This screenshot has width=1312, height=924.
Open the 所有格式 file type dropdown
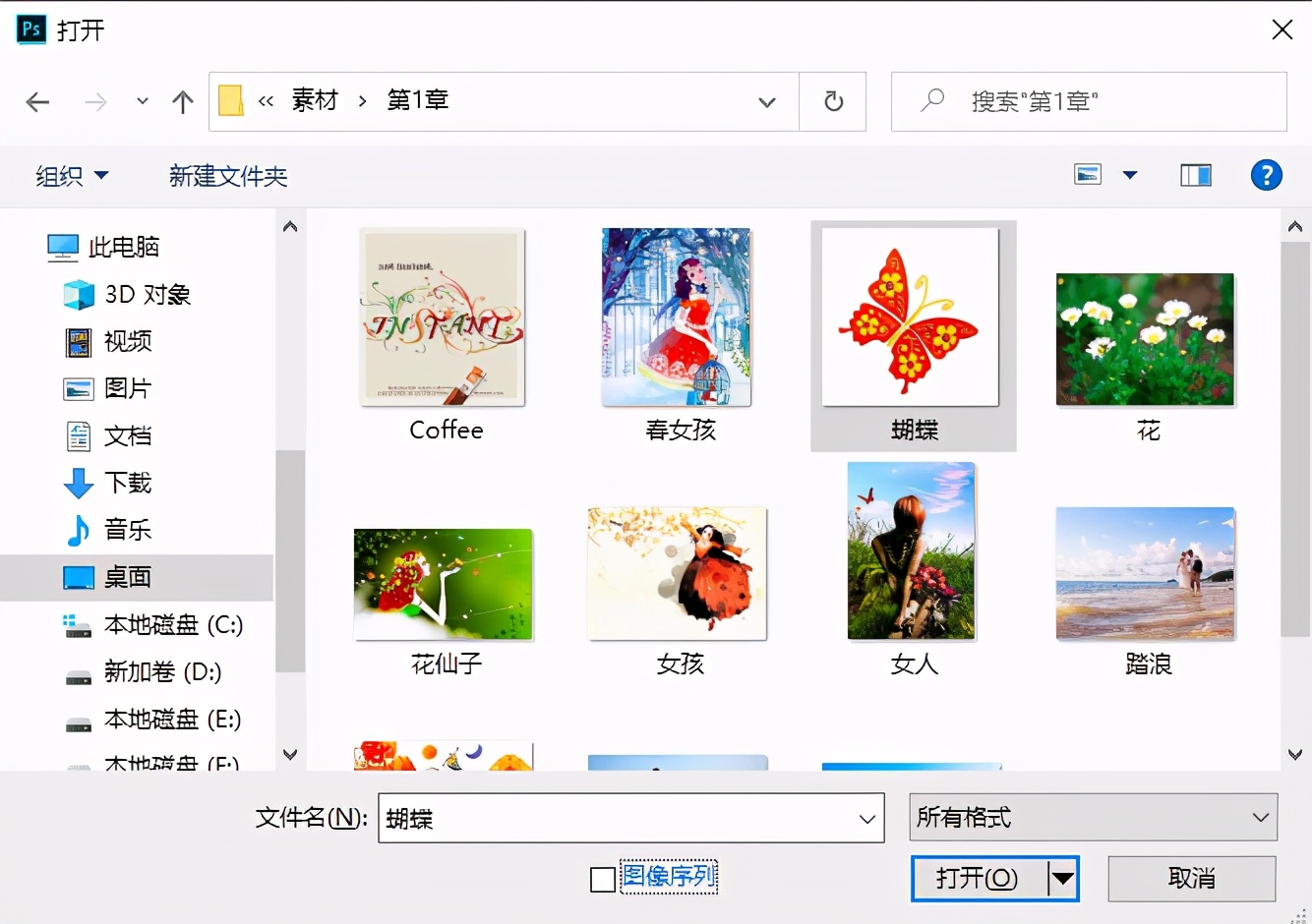(x=1092, y=817)
